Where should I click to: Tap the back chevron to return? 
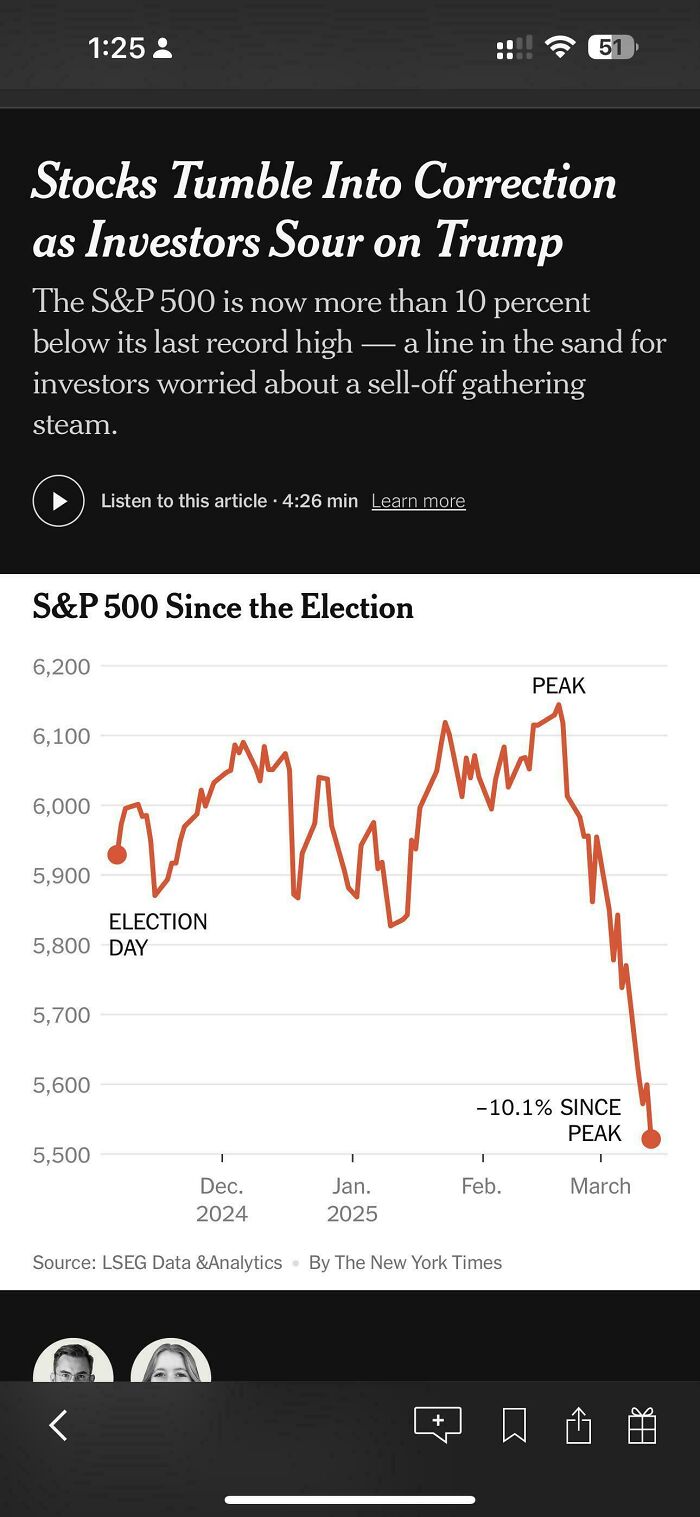tap(57, 1424)
